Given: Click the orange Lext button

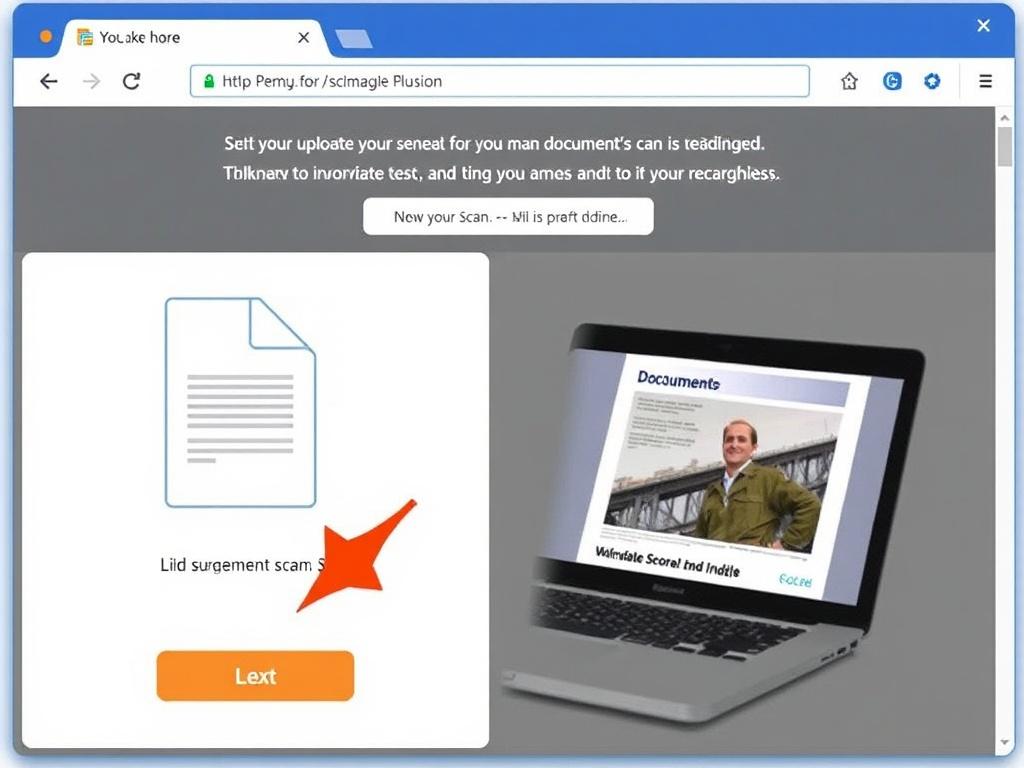Looking at the screenshot, I should point(255,676).
